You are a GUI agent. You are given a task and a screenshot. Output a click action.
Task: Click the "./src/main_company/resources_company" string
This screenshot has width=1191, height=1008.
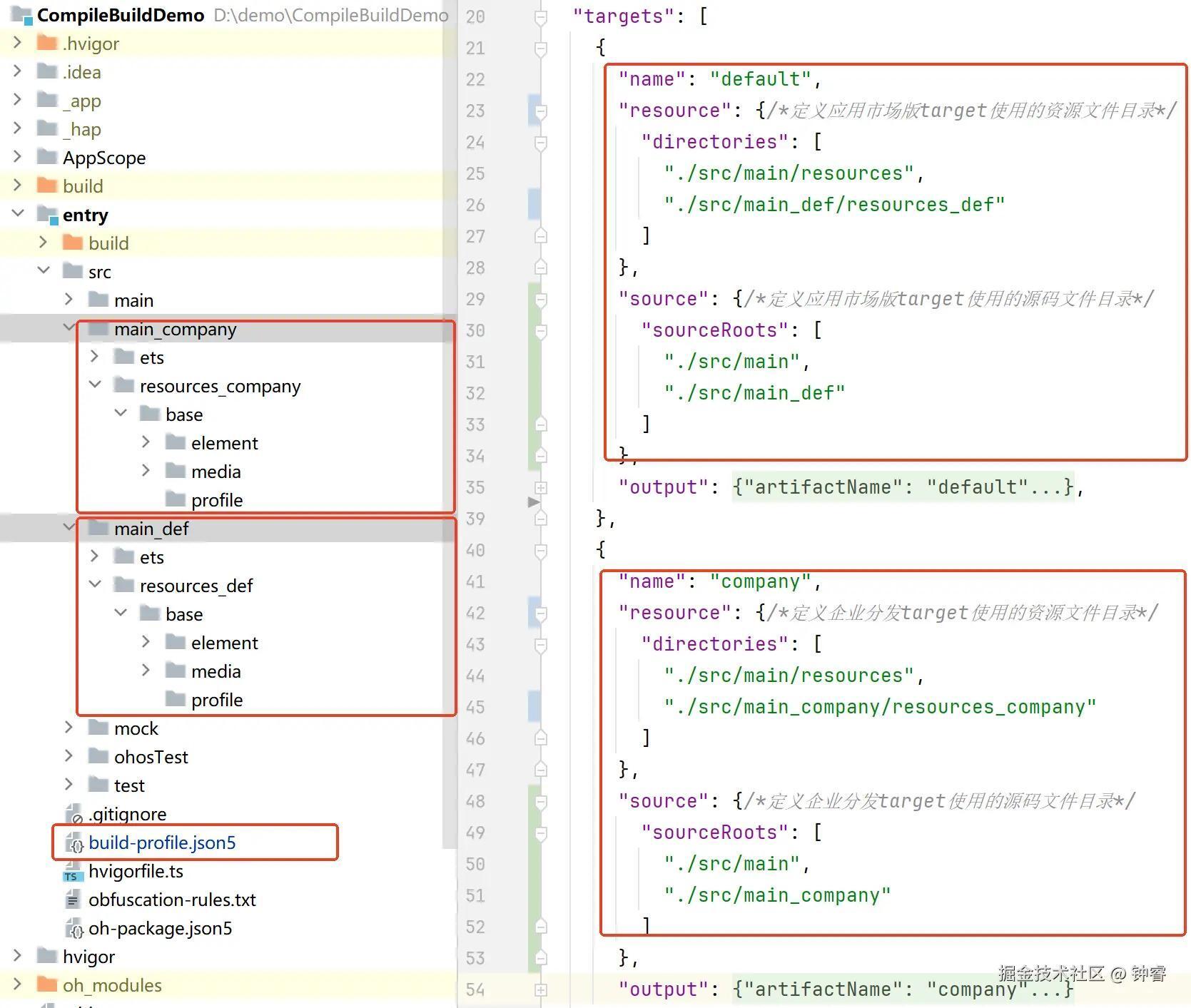[880, 707]
